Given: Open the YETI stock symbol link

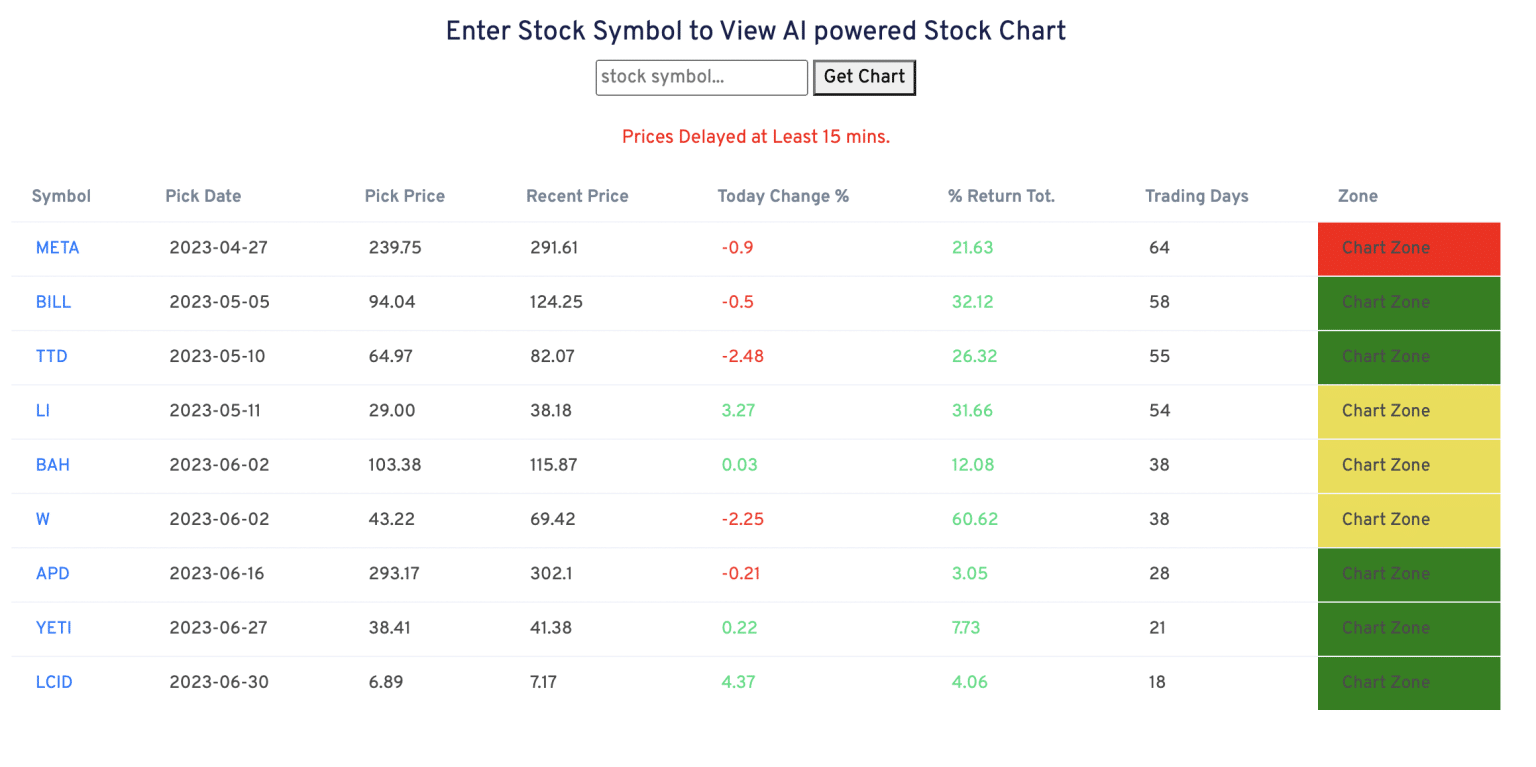Looking at the screenshot, I should pos(53,628).
